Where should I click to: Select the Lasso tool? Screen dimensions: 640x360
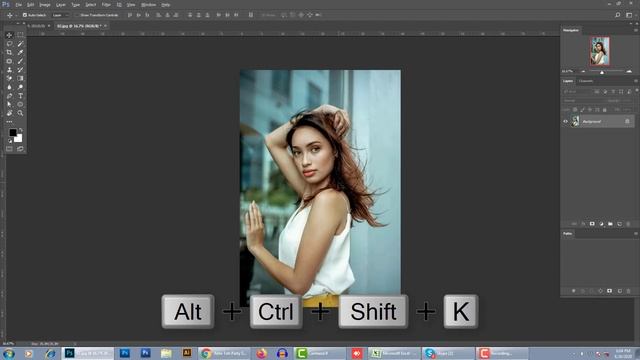[x=9, y=44]
